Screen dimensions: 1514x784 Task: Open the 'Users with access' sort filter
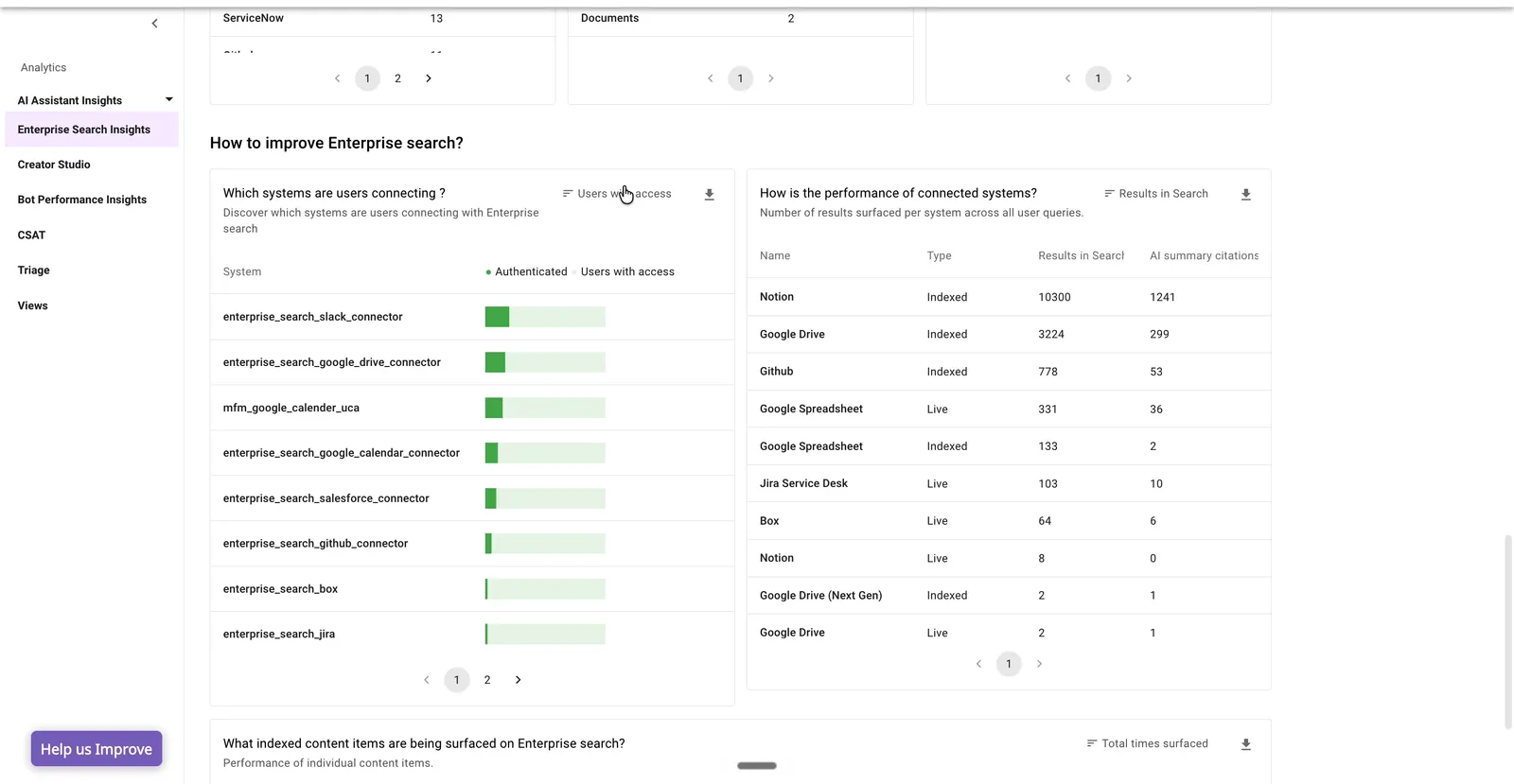coord(617,194)
